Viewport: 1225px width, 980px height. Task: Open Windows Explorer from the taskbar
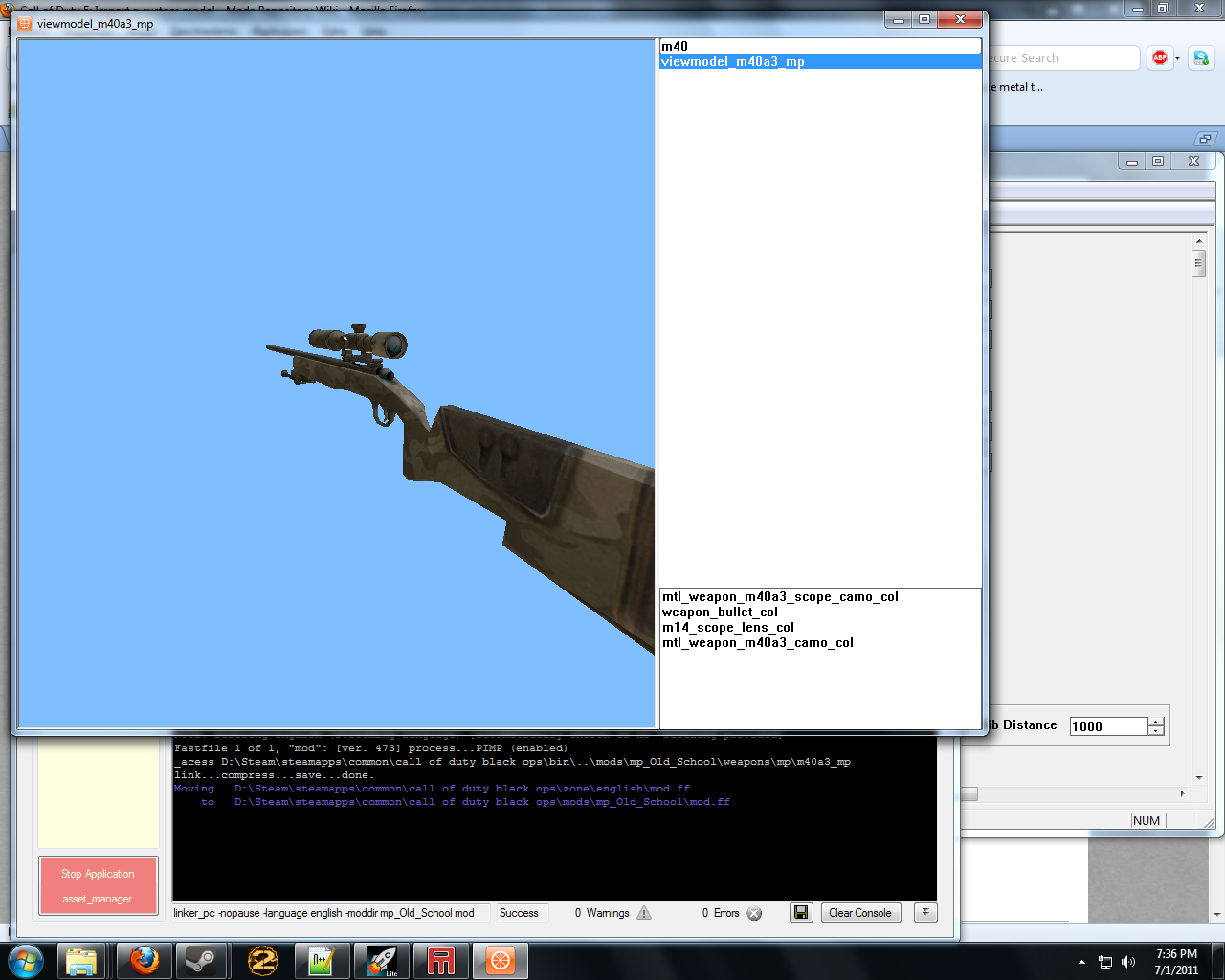[x=81, y=960]
